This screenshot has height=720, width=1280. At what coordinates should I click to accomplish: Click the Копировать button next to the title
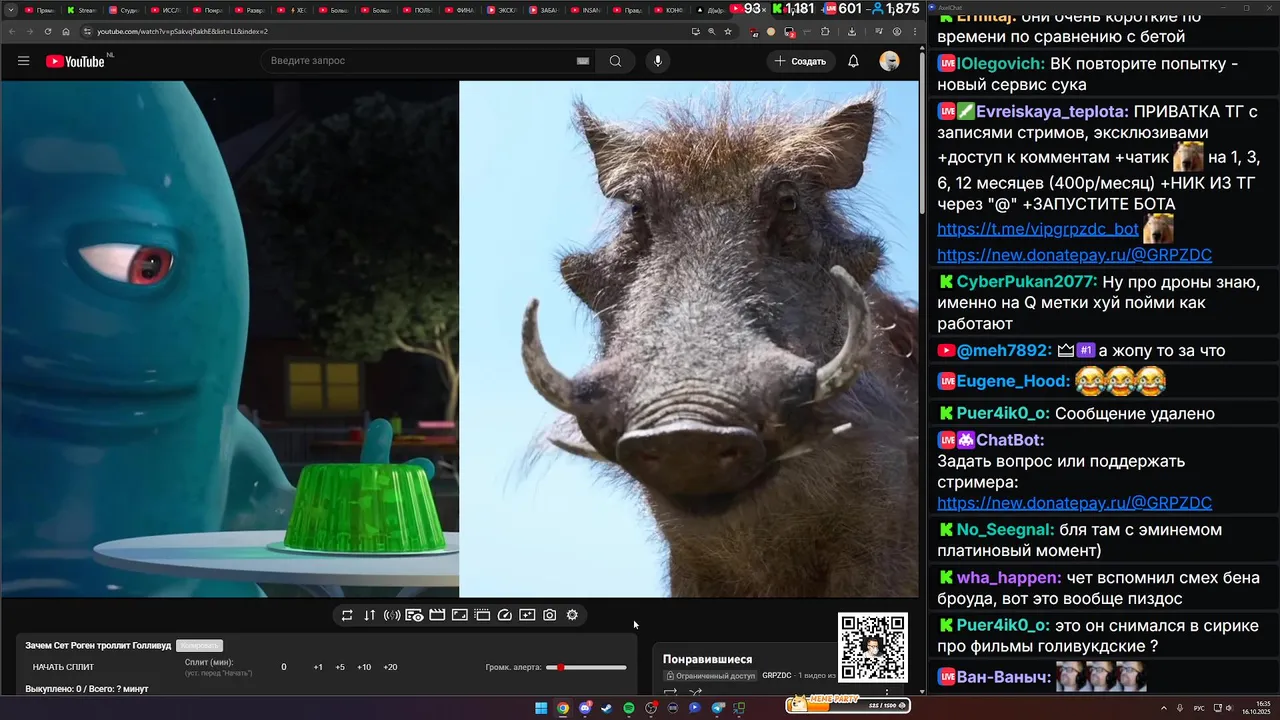(x=199, y=646)
